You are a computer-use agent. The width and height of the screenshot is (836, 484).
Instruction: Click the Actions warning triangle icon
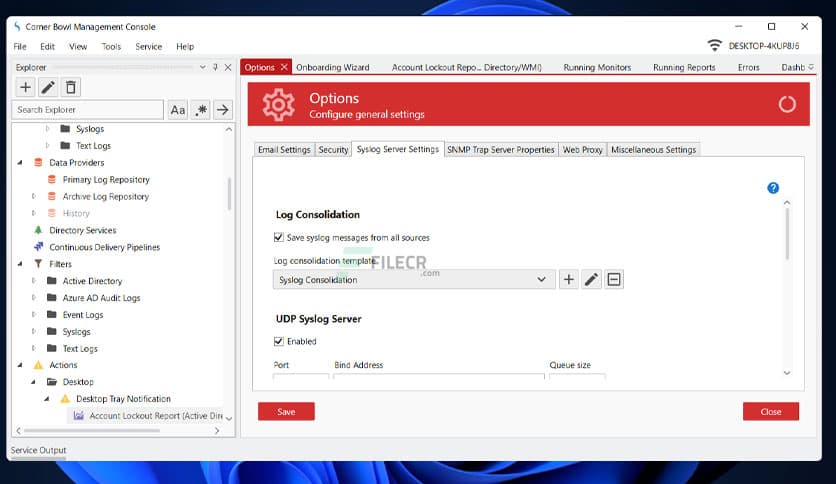coord(38,365)
